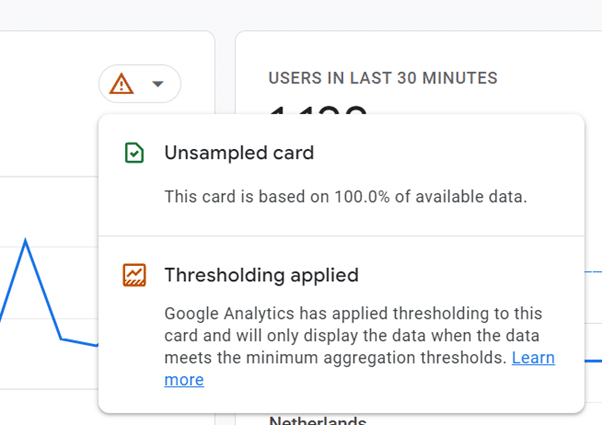Viewport: 602px width, 425px height.
Task: Click the thresholding description paragraph
Action: click(x=359, y=346)
